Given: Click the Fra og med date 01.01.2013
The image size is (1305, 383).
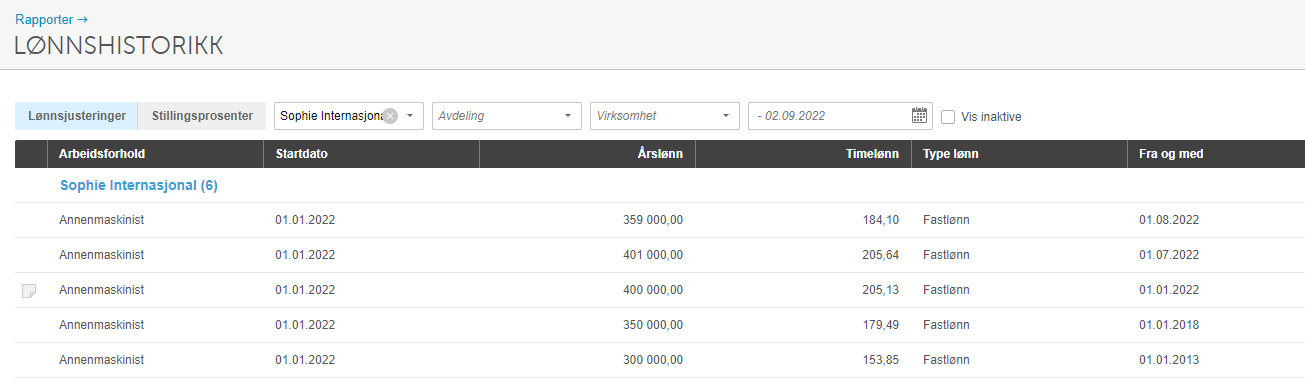Looking at the screenshot, I should point(1169,360).
